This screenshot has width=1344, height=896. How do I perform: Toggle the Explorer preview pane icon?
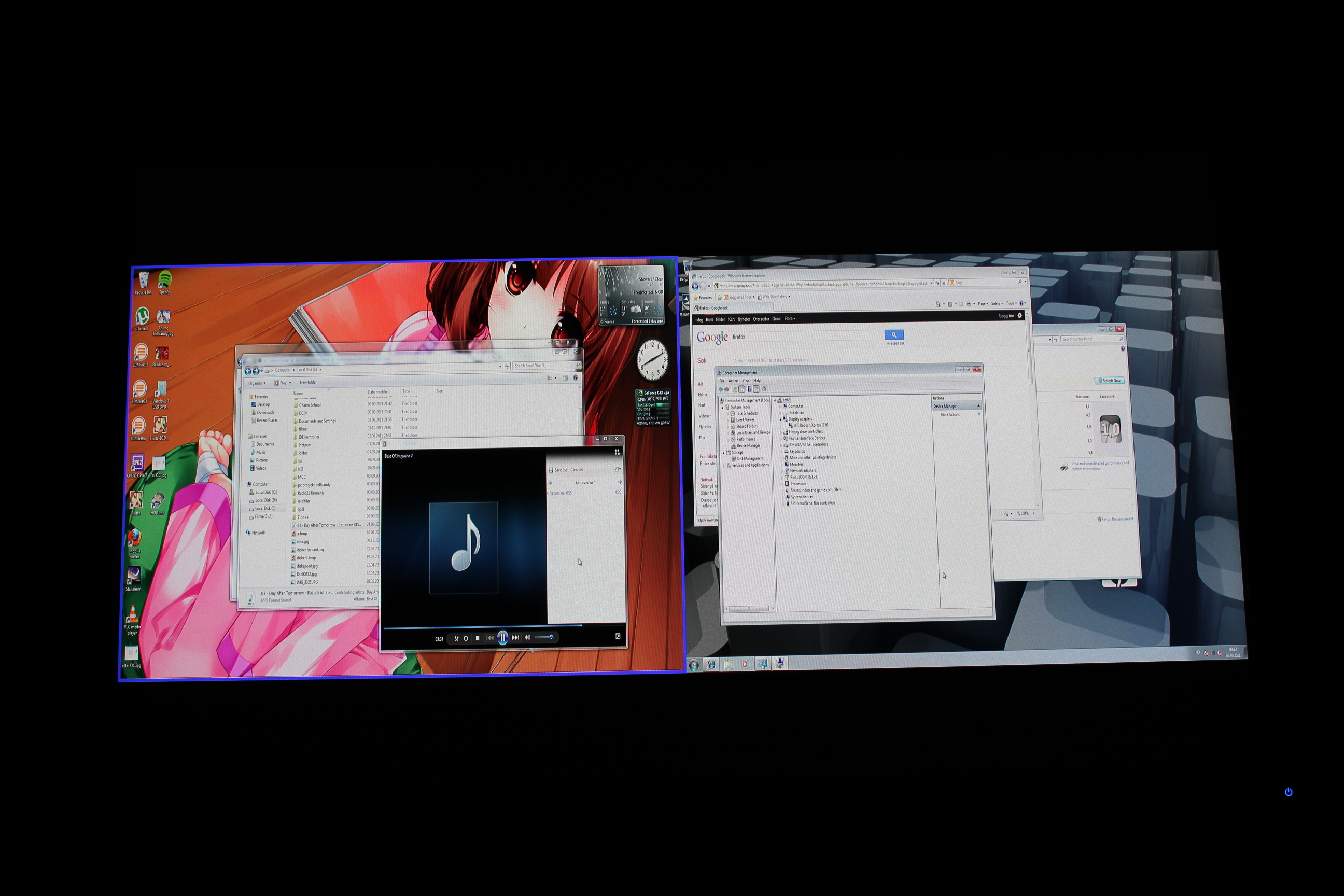565,377
